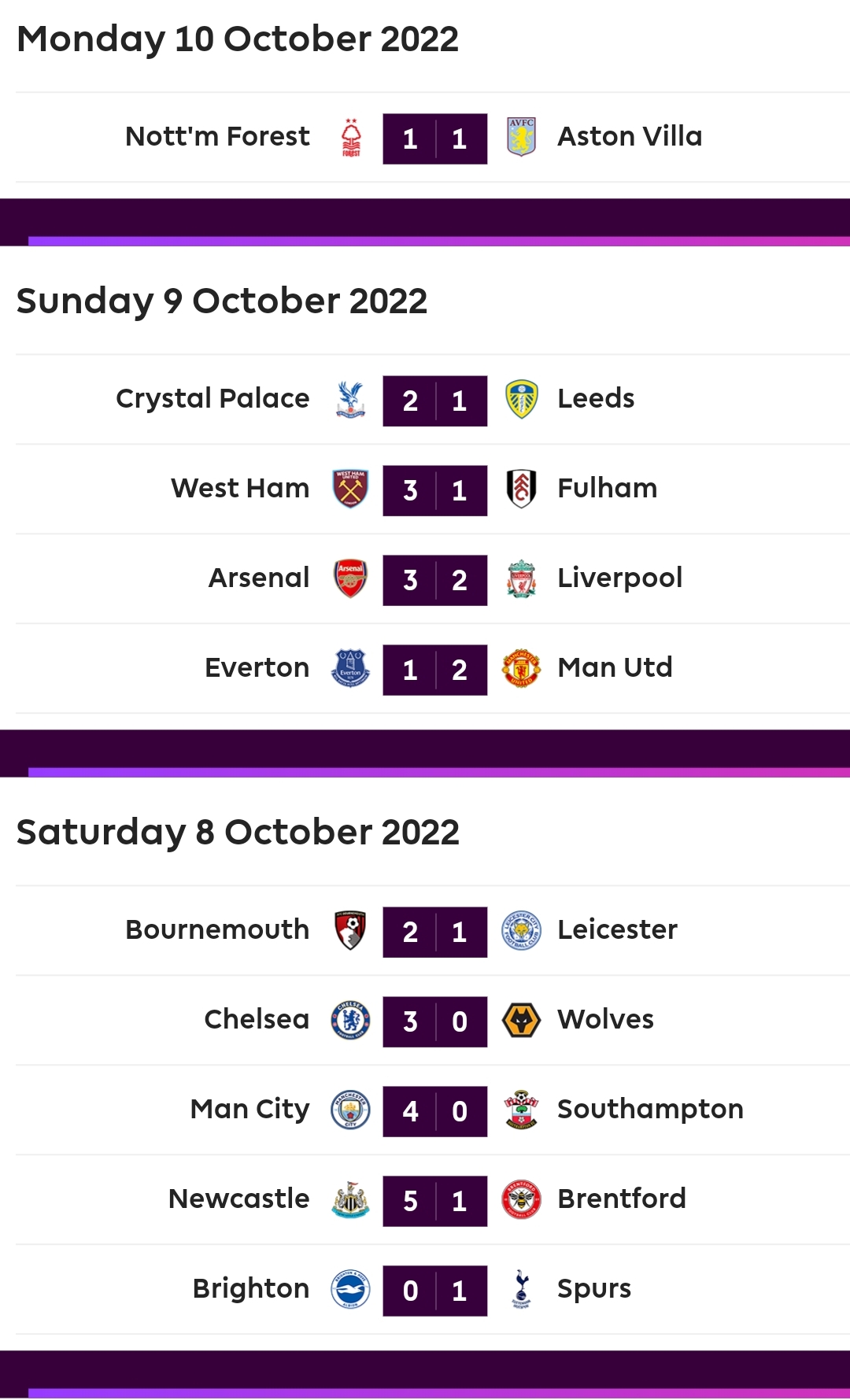Image resolution: width=850 pixels, height=1400 pixels.
Task: Tap the Wolves club logo
Action: point(521,1021)
